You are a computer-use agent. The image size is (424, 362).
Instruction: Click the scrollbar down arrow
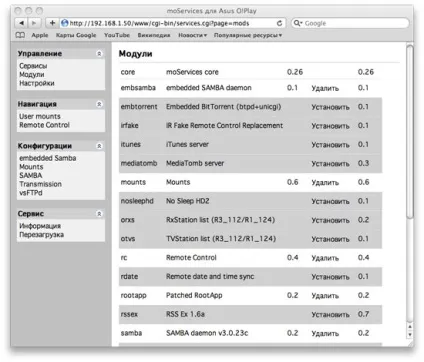[x=410, y=334]
